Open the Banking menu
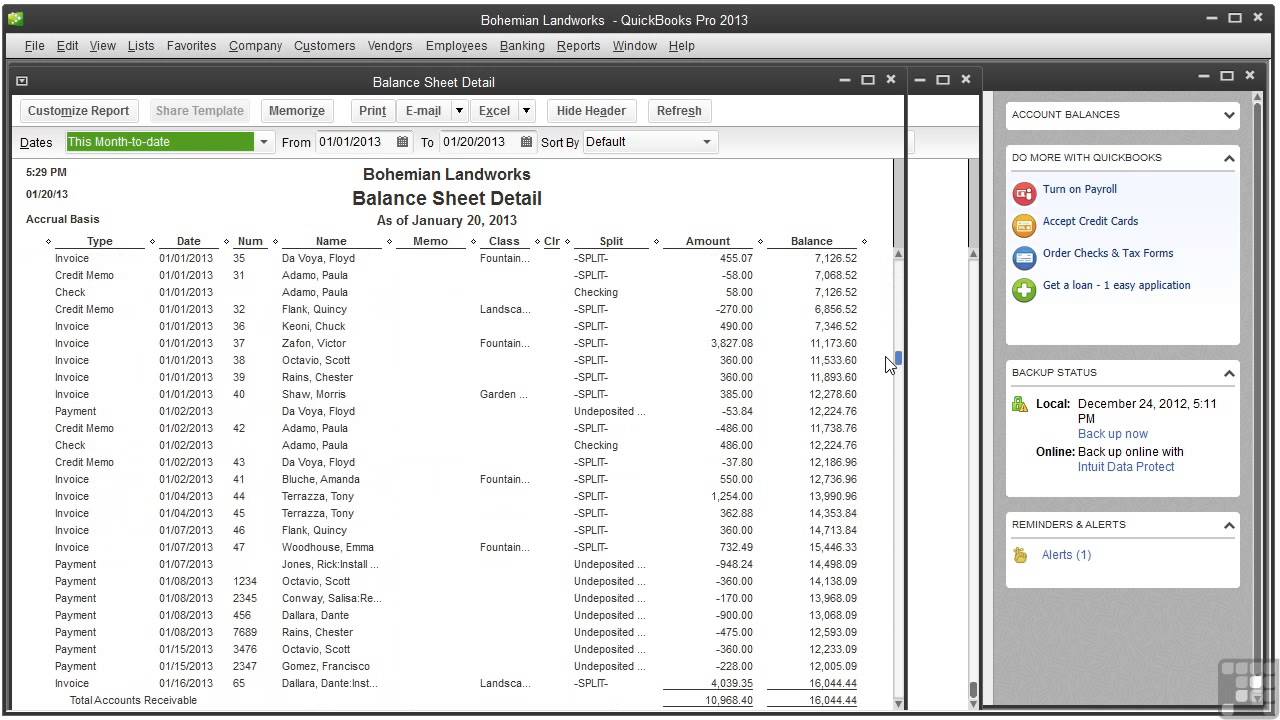The width and height of the screenshot is (1280, 720). coord(522,46)
